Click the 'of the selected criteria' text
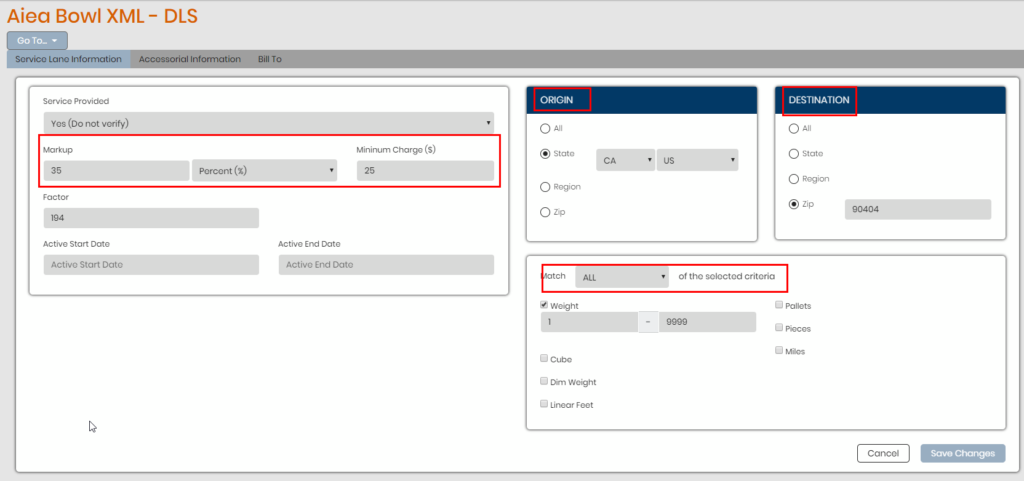Screen dimensions: 1024x481 (726, 277)
